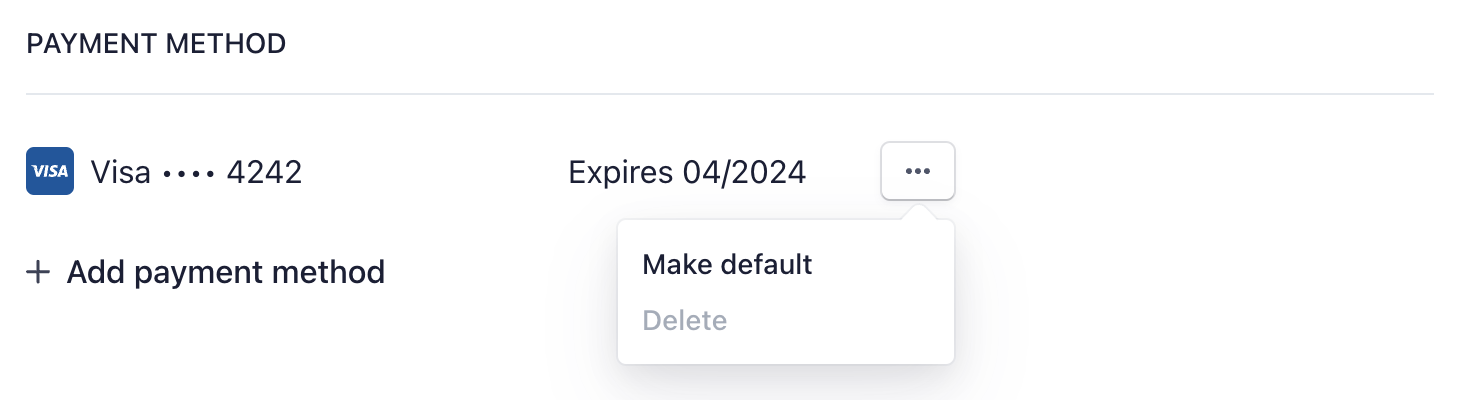Click the Add payment method link text
The image size is (1460, 400).
tap(225, 272)
